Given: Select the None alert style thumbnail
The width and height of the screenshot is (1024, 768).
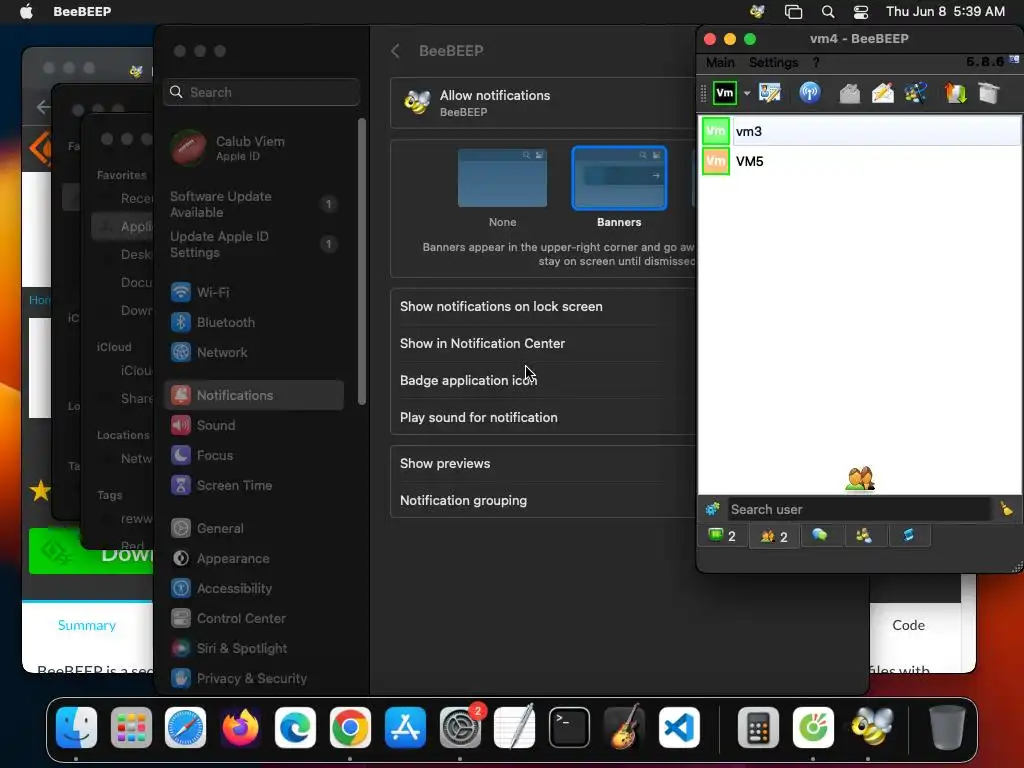Looking at the screenshot, I should tap(502, 178).
